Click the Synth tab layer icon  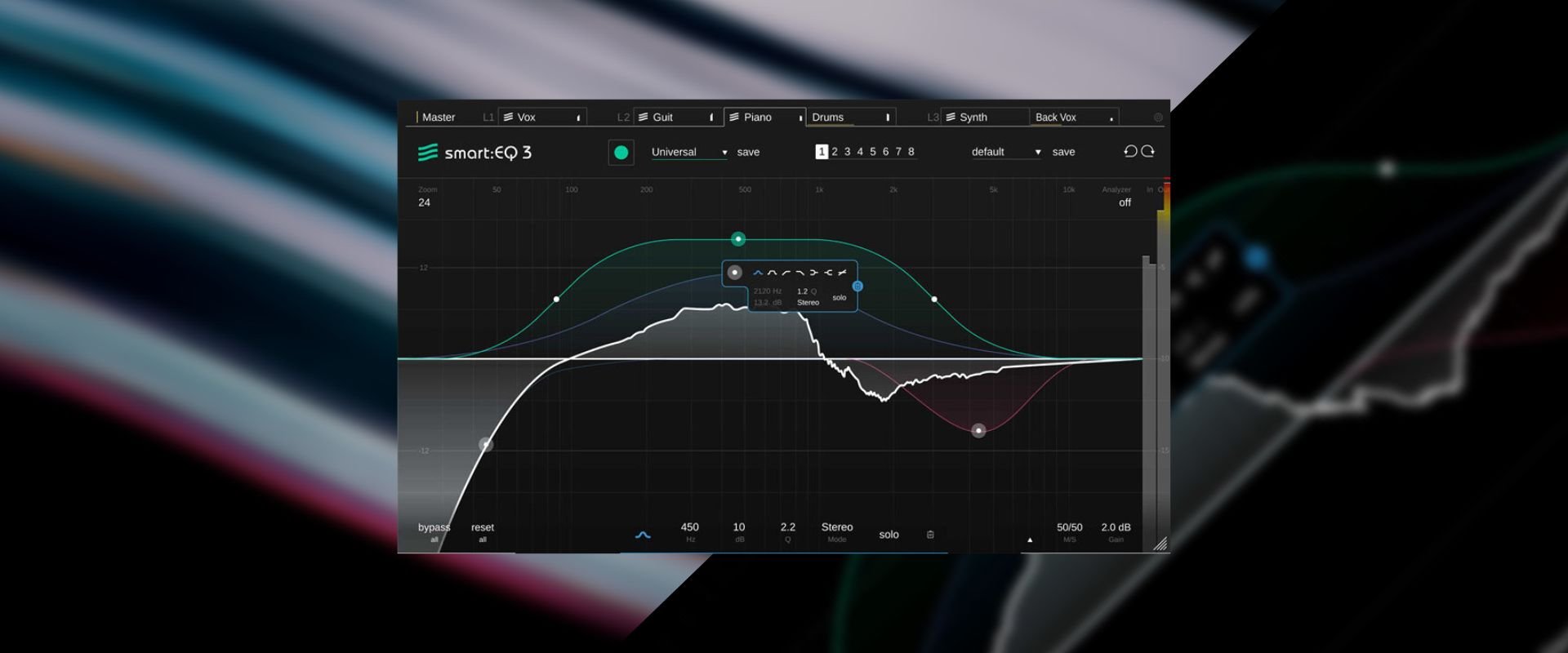tap(951, 118)
